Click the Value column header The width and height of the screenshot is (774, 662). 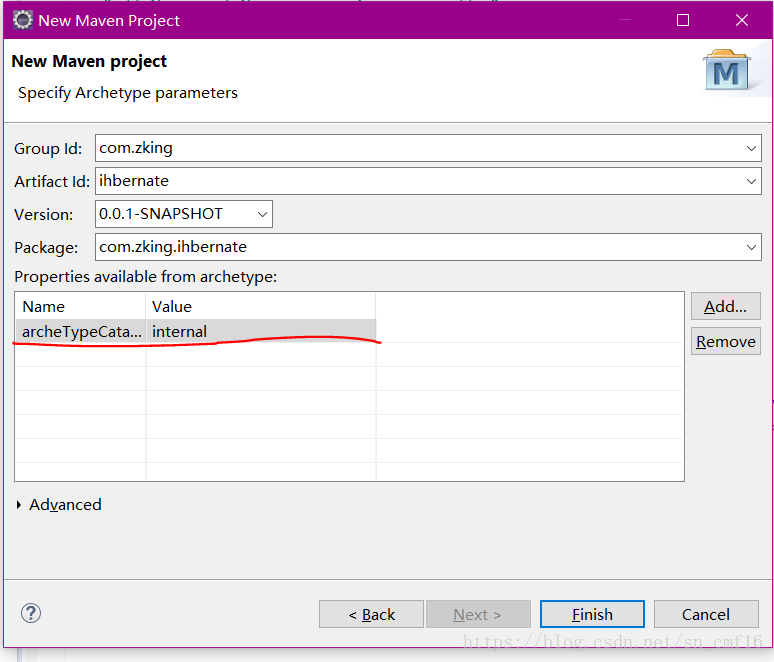pyautogui.click(x=261, y=307)
